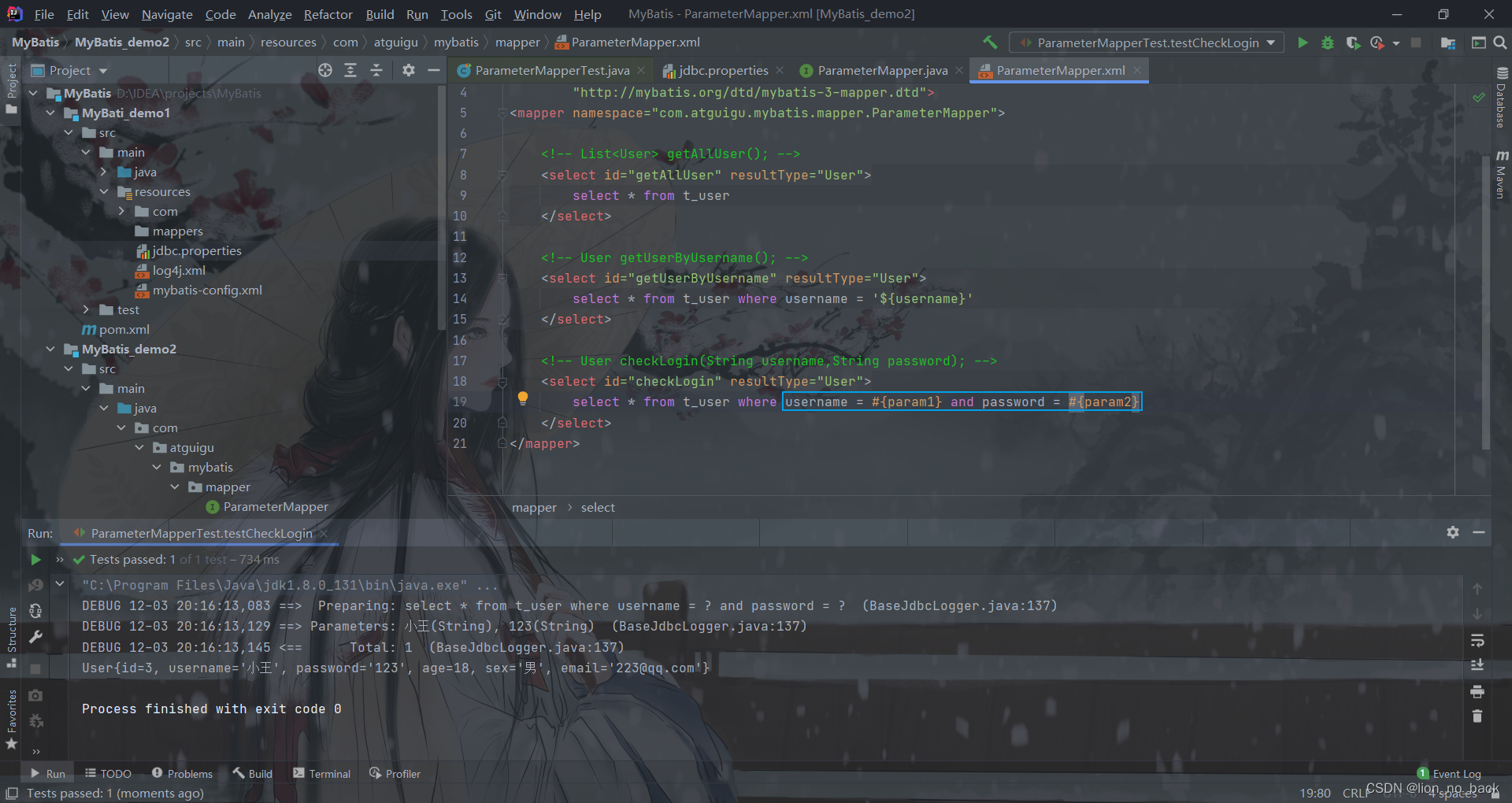Open the Event Log
This screenshot has height=803, width=1512.
[x=1449, y=774]
